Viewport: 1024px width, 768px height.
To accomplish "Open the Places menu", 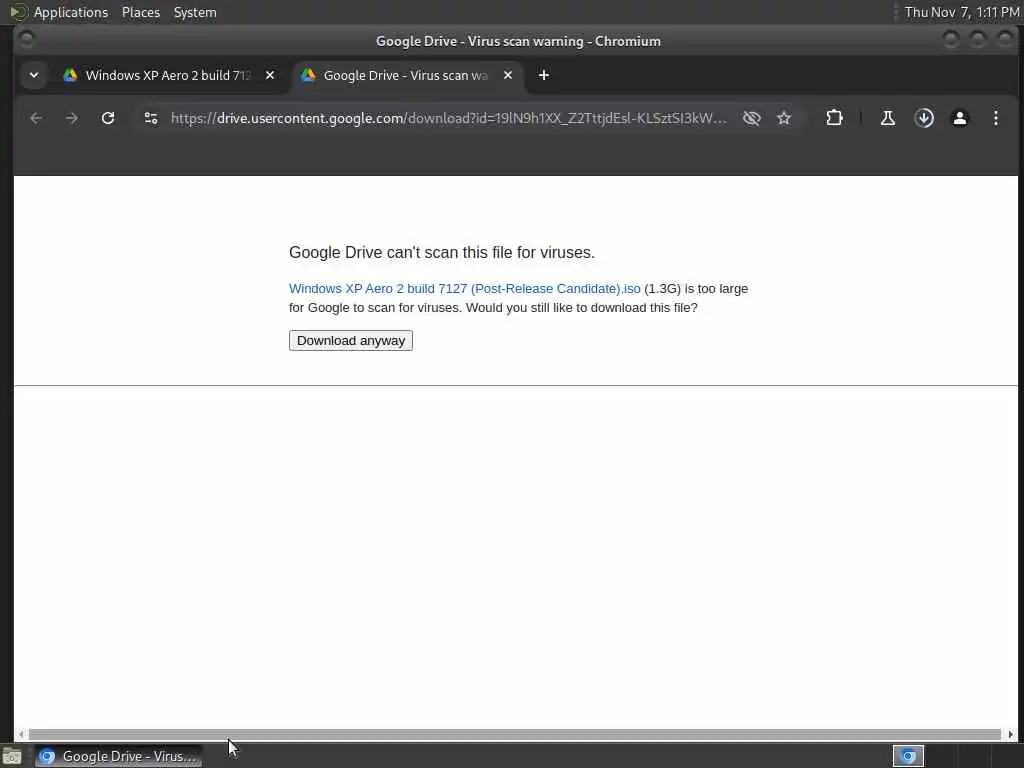I will [x=140, y=12].
